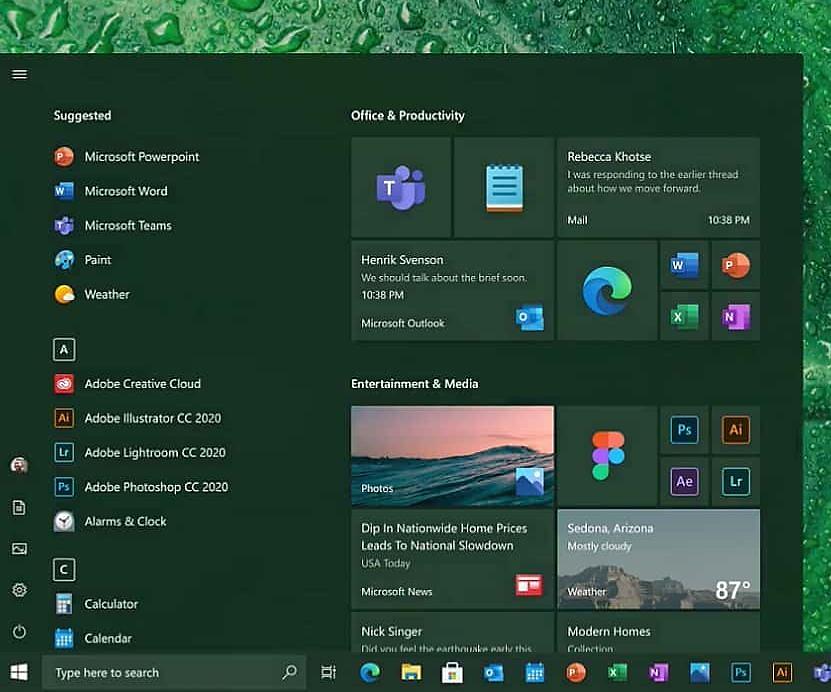Open the Nick Singer message tile
The image size is (831, 692).
(x=453, y=632)
